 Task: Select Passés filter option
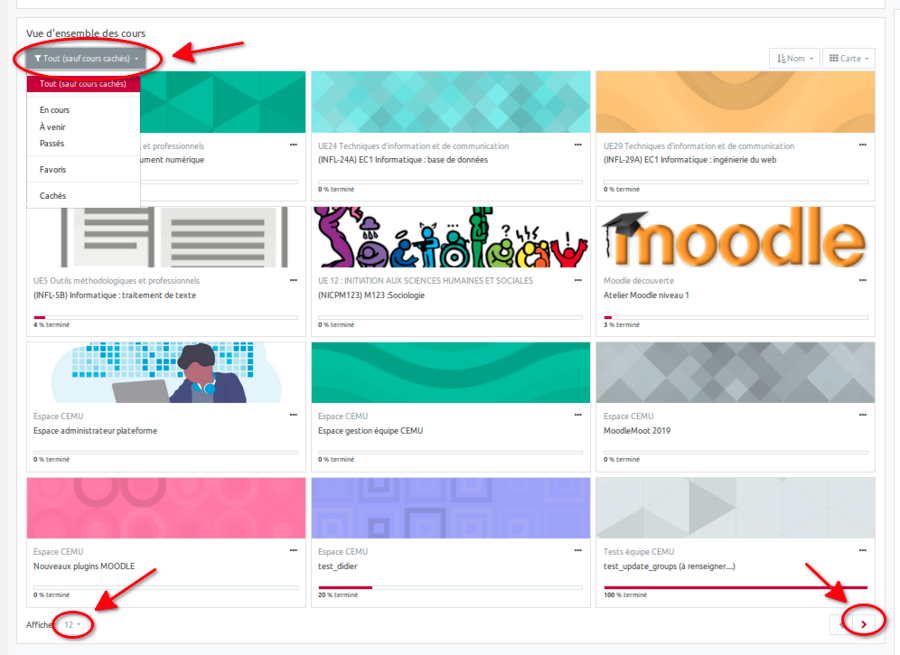coord(52,143)
